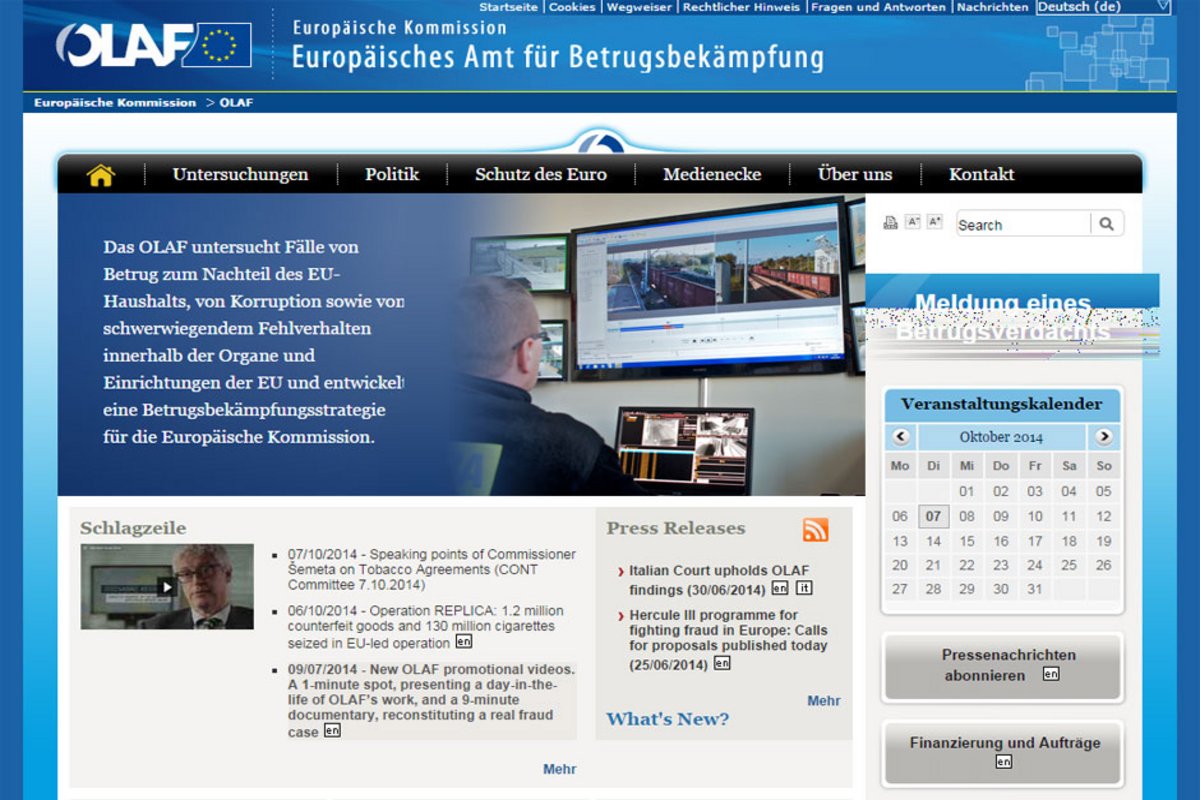The image size is (1200, 800).
Task: Open the Schutz des Euro menu
Action: tap(540, 175)
